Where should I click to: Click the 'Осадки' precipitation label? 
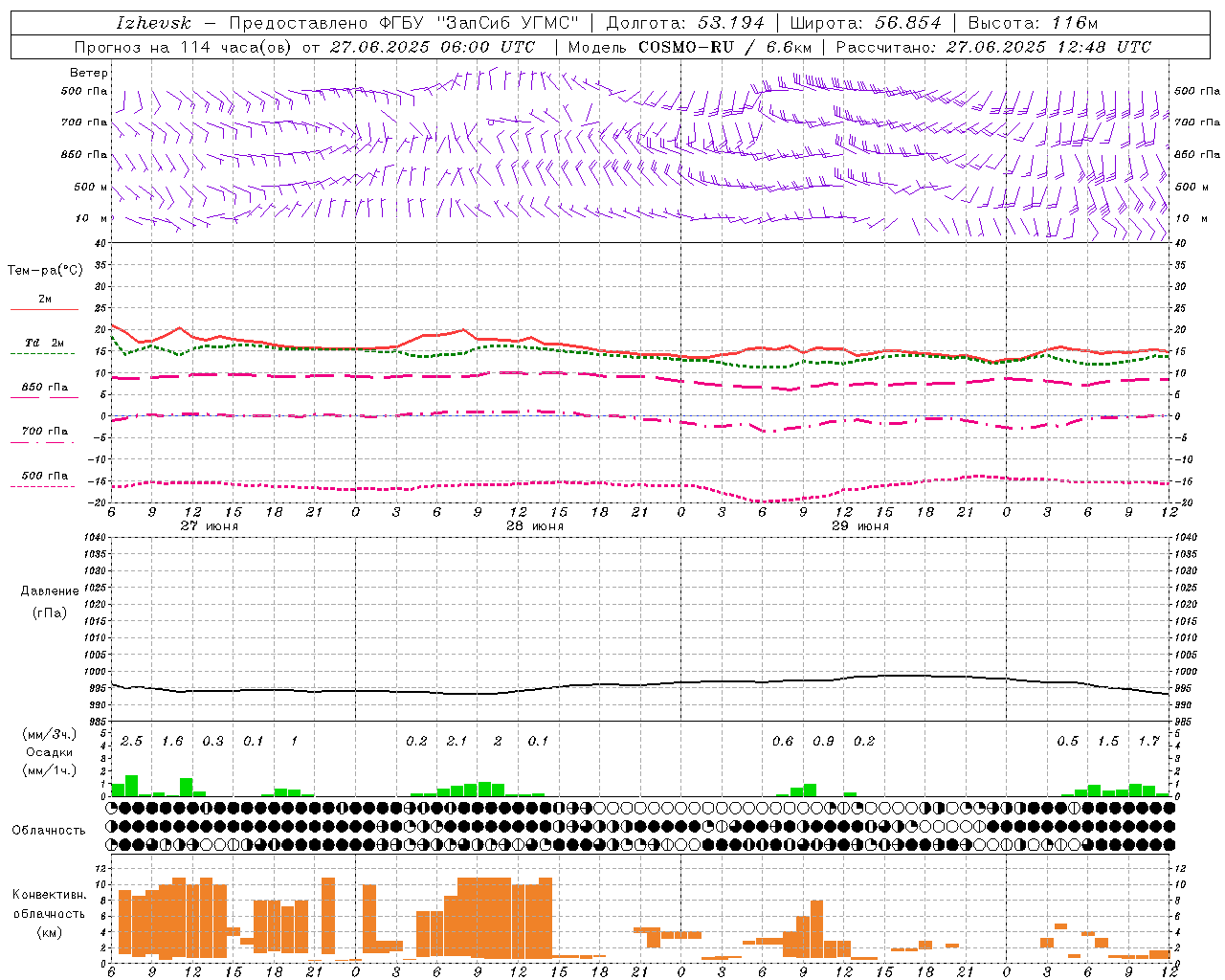[x=50, y=752]
